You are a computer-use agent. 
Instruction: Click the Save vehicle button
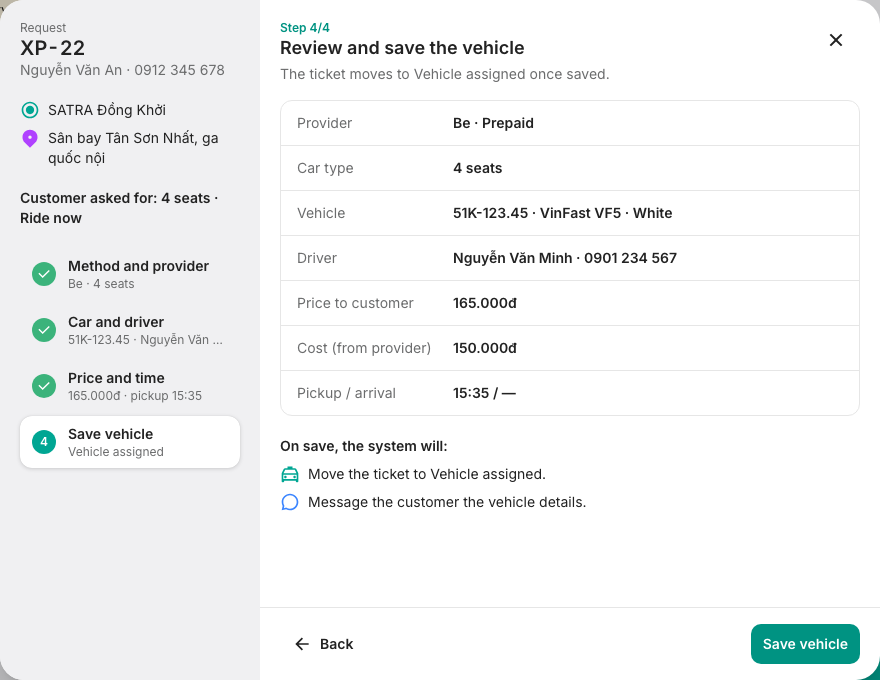805,644
